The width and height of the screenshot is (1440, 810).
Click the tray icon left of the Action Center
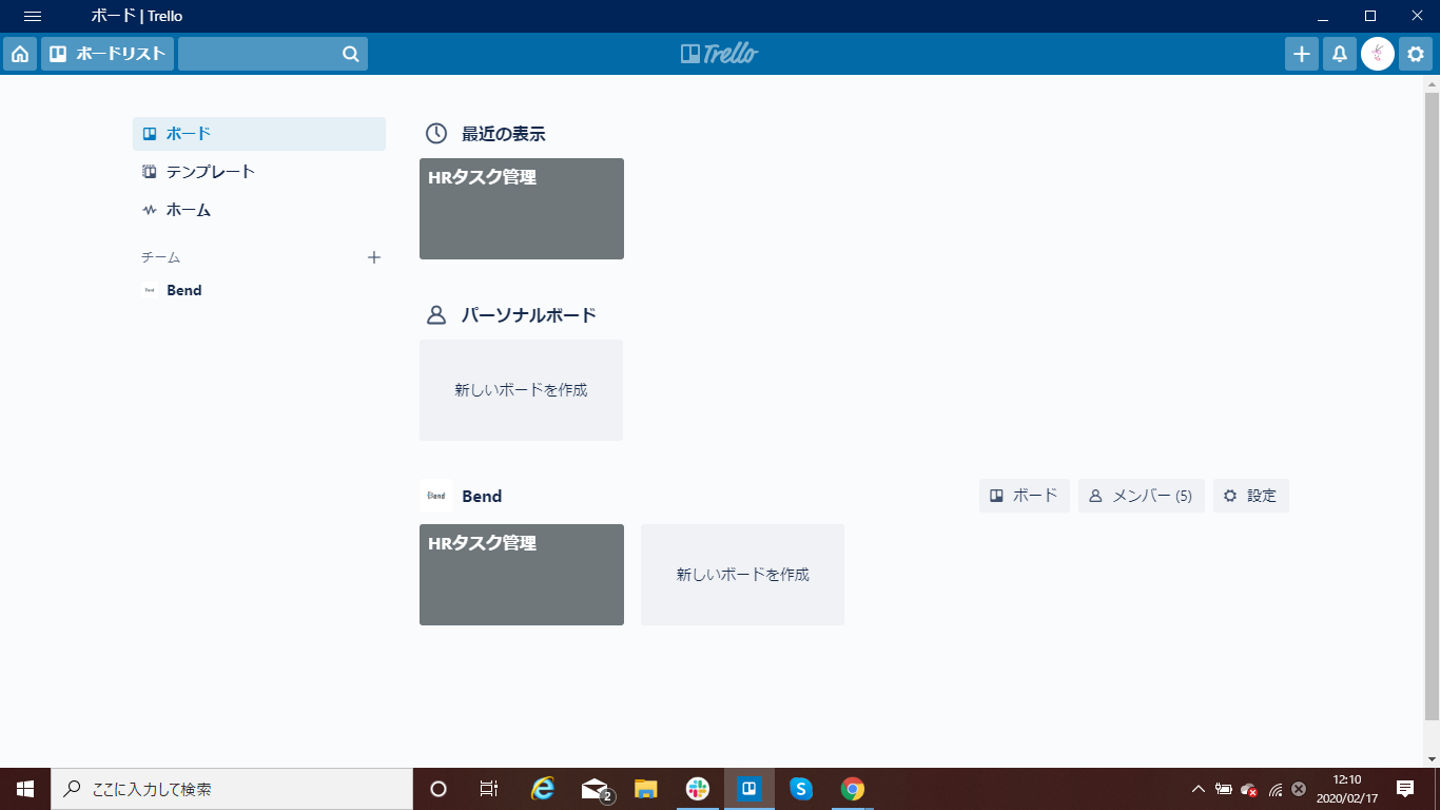click(1299, 789)
